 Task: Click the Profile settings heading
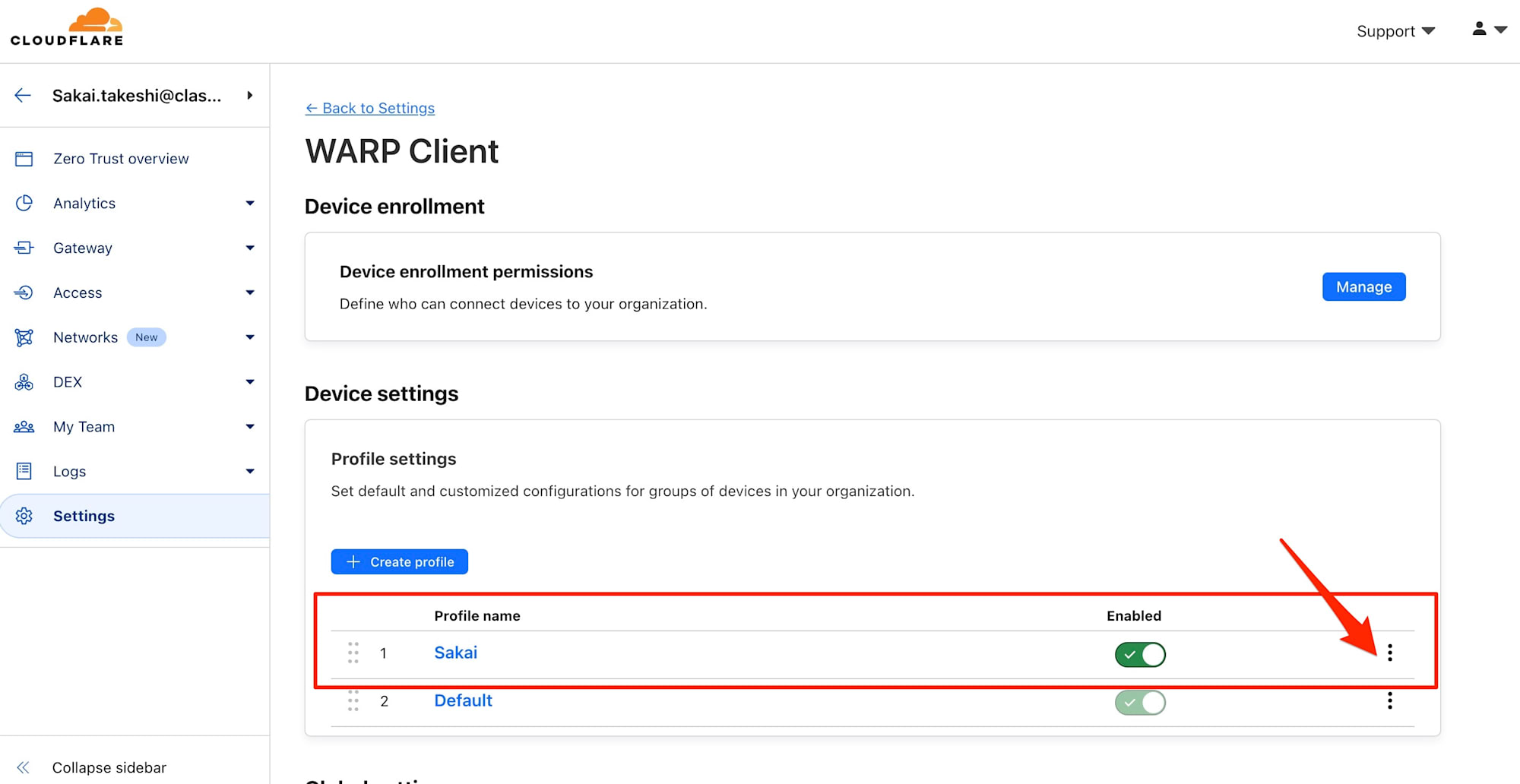(x=394, y=459)
